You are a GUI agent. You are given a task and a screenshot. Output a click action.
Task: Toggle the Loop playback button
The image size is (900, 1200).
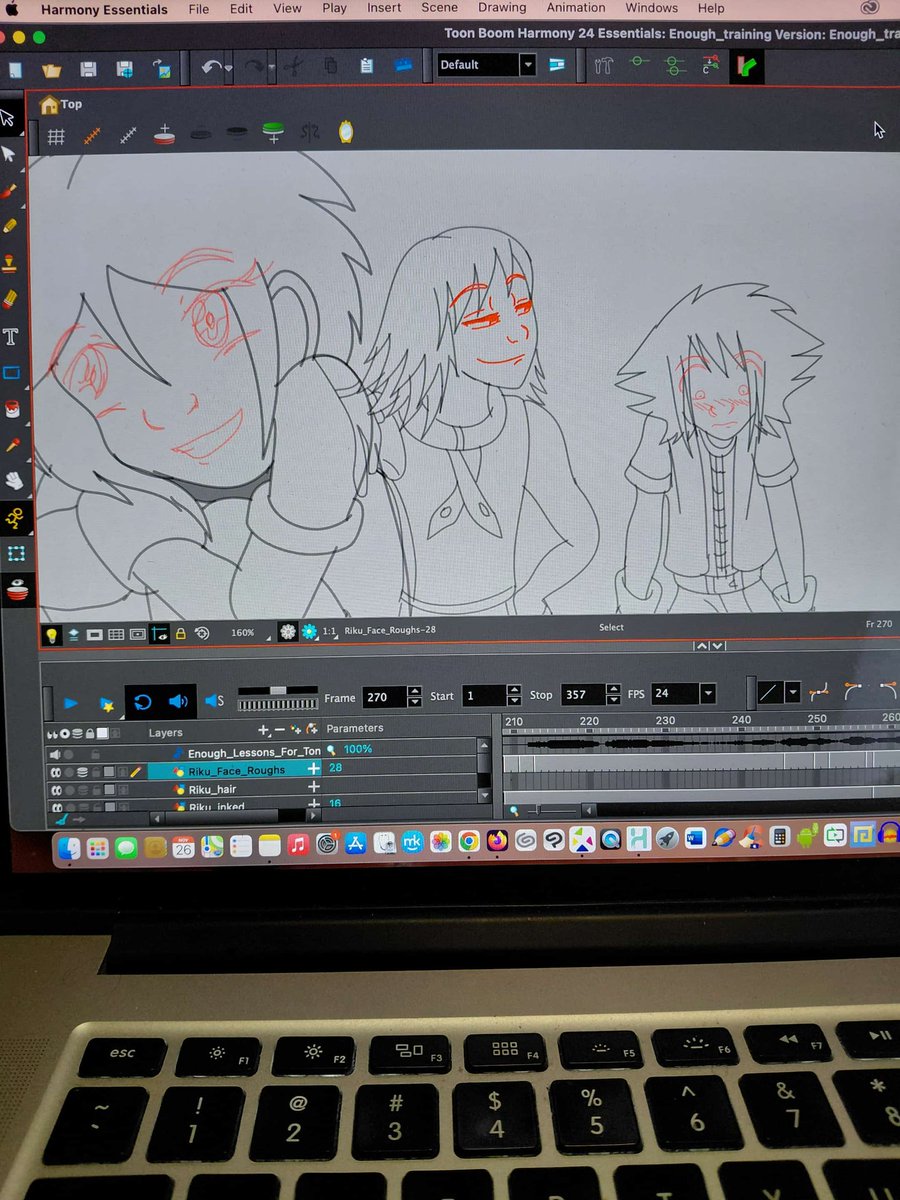pos(142,702)
